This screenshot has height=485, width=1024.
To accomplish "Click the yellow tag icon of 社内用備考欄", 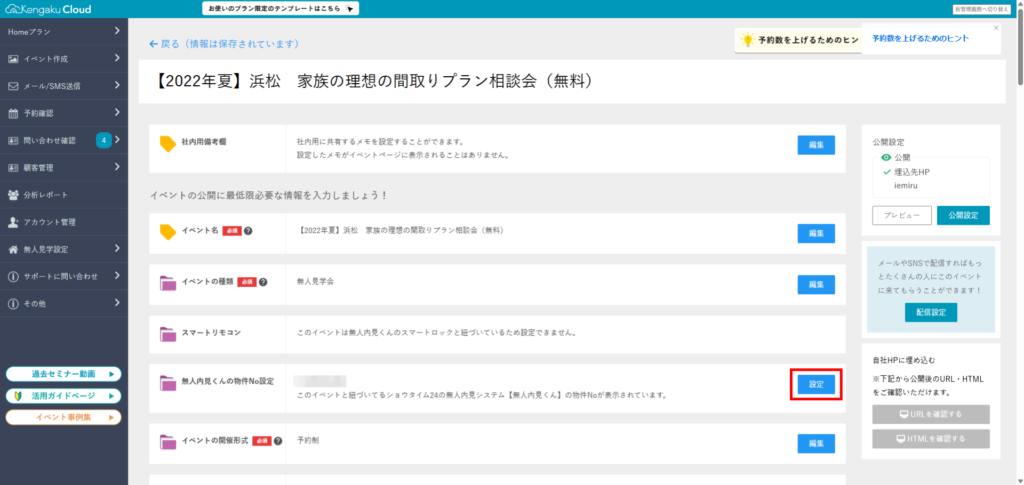I will click(x=168, y=144).
